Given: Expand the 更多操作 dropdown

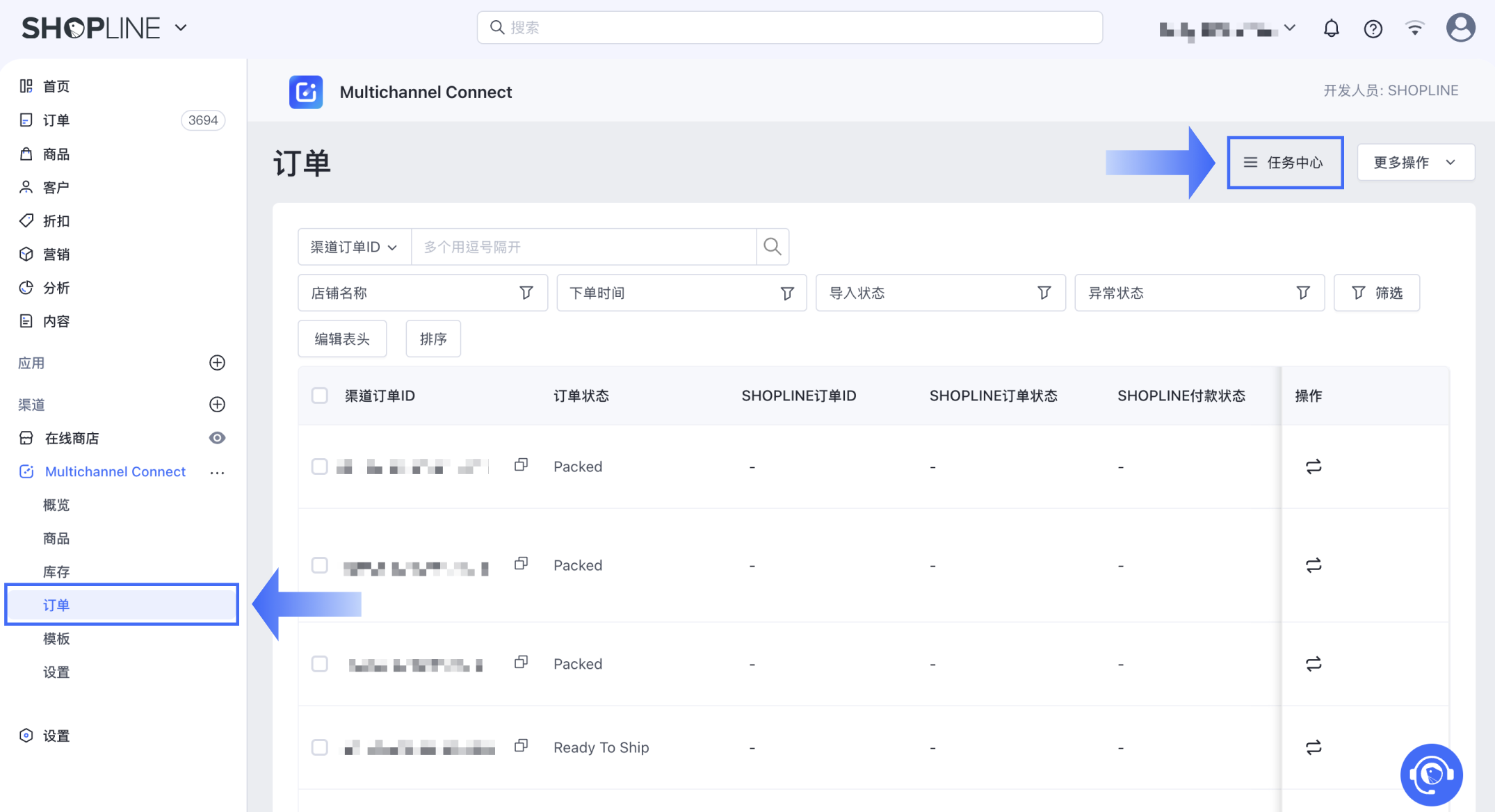Looking at the screenshot, I should [1415, 162].
